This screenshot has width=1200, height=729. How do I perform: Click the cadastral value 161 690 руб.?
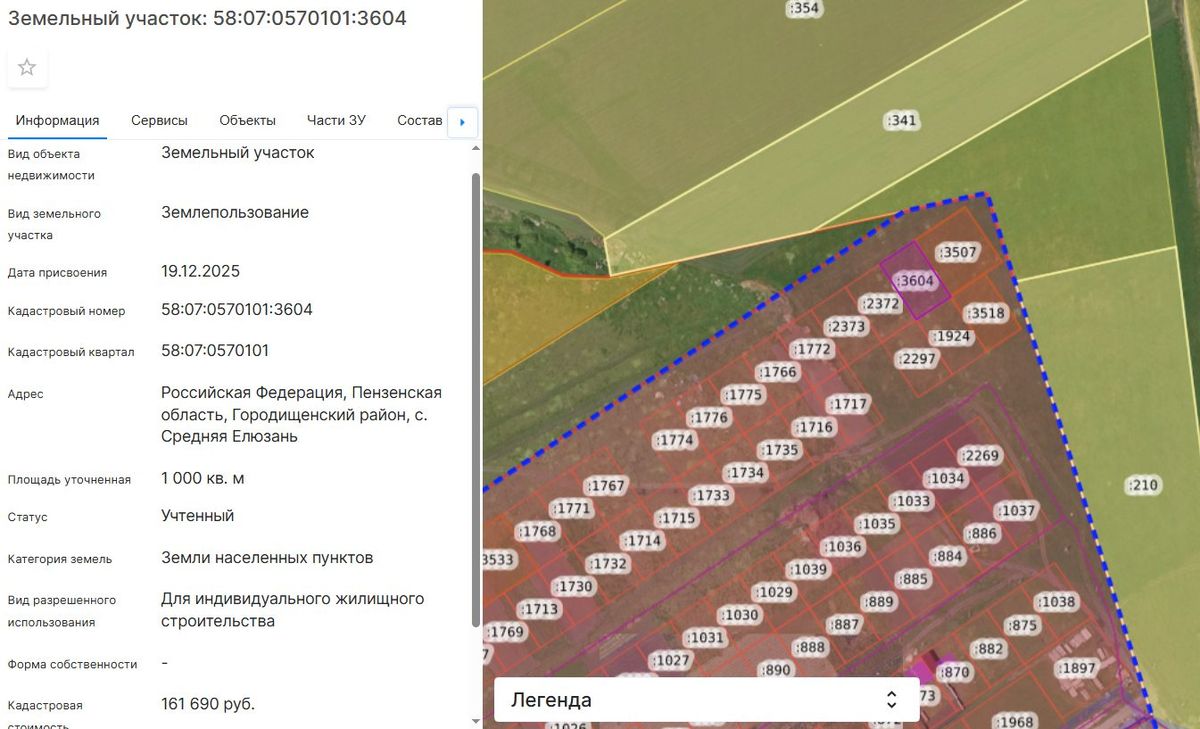tap(208, 705)
